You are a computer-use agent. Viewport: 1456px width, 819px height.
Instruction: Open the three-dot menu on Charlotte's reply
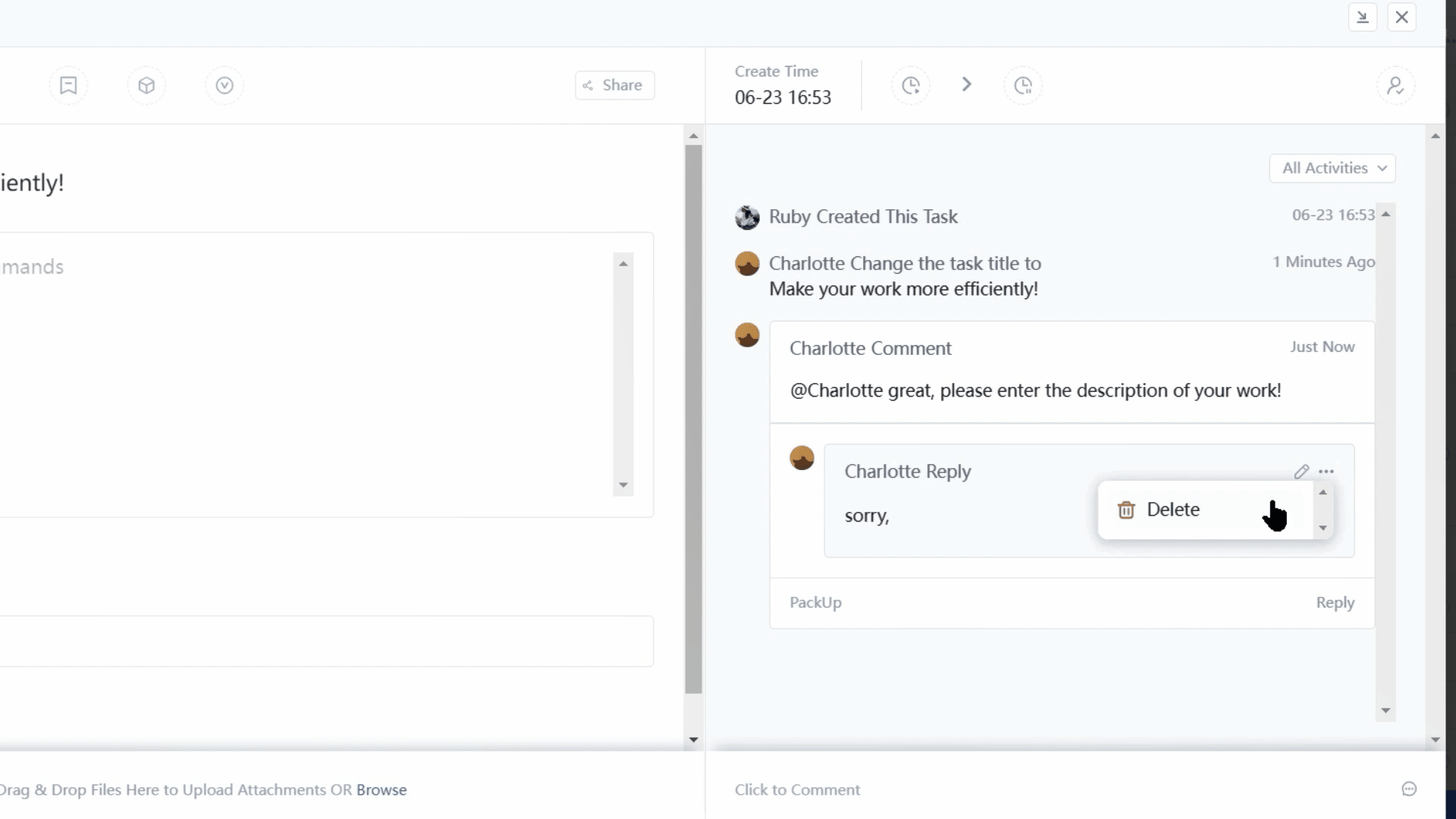coord(1326,472)
